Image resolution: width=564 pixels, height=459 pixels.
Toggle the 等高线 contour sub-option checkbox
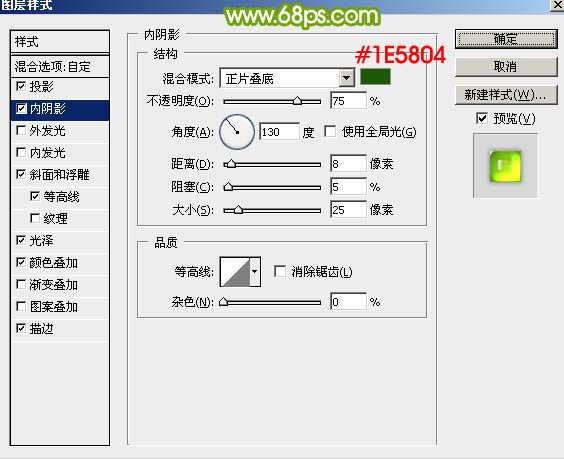point(35,196)
